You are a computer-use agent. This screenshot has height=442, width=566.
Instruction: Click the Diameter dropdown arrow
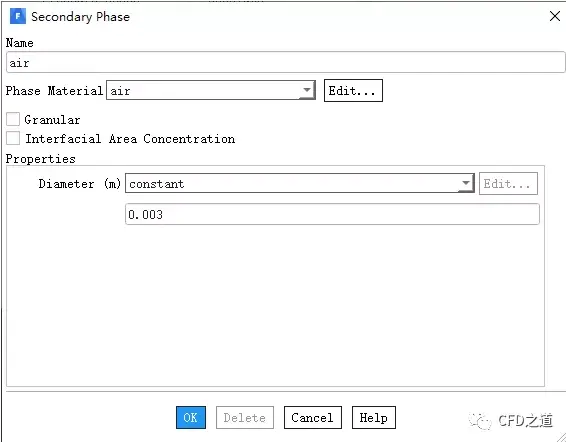coord(466,183)
